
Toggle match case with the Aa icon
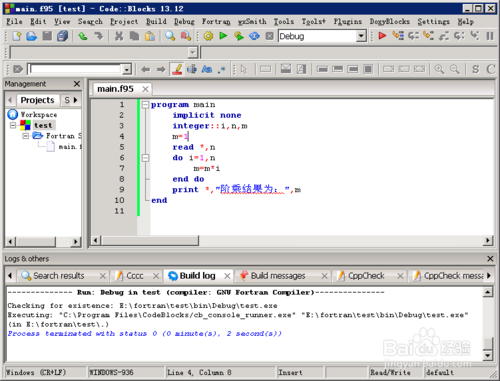point(207,69)
